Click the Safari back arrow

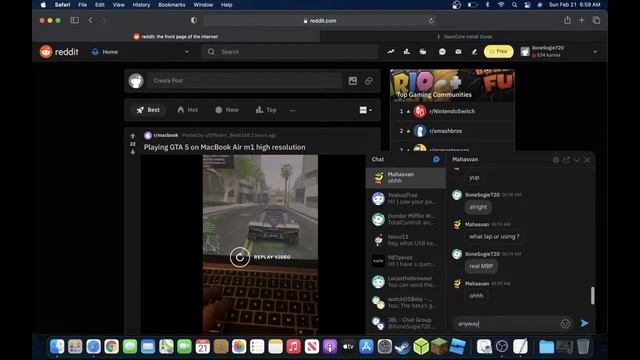(91, 20)
